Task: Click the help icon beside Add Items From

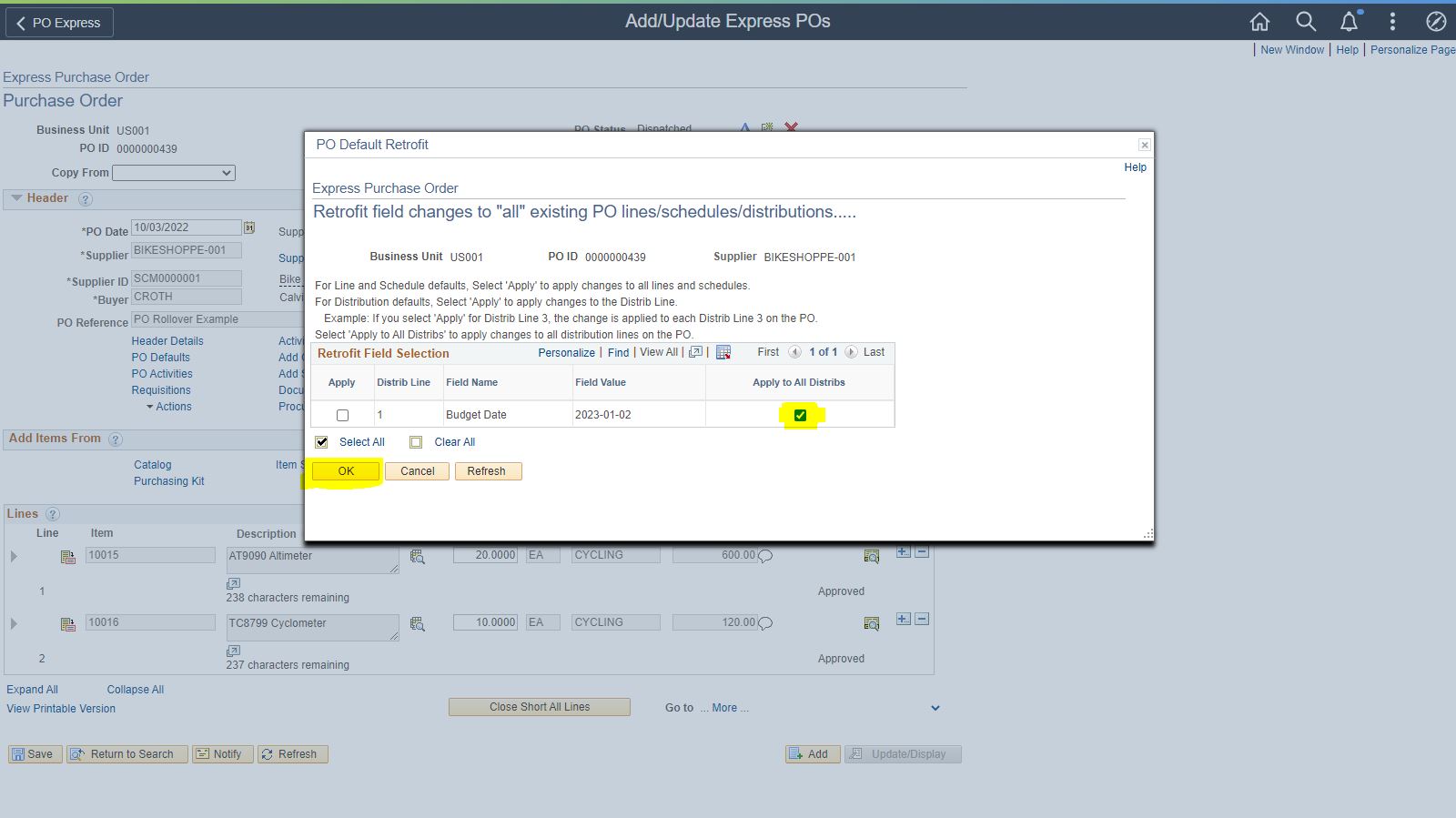Action: 116,439
